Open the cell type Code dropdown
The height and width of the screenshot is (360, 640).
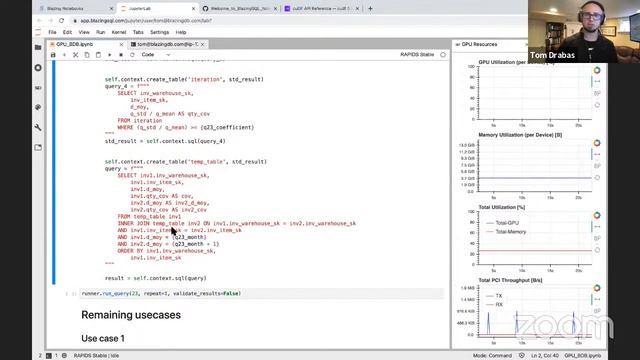click(x=156, y=55)
